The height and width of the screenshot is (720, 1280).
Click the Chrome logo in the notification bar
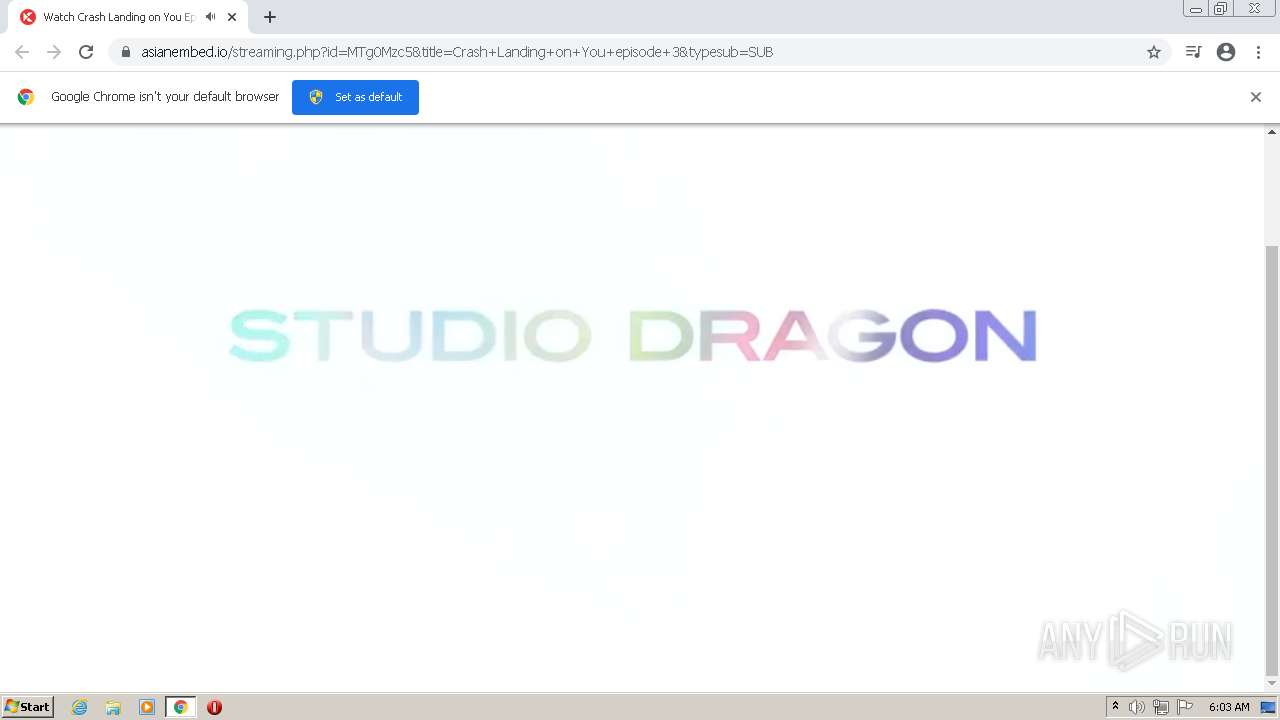(x=26, y=97)
